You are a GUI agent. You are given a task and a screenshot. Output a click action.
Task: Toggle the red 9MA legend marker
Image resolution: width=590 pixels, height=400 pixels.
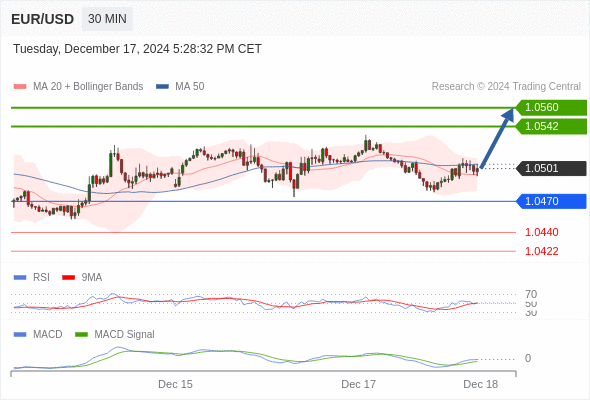(68, 278)
